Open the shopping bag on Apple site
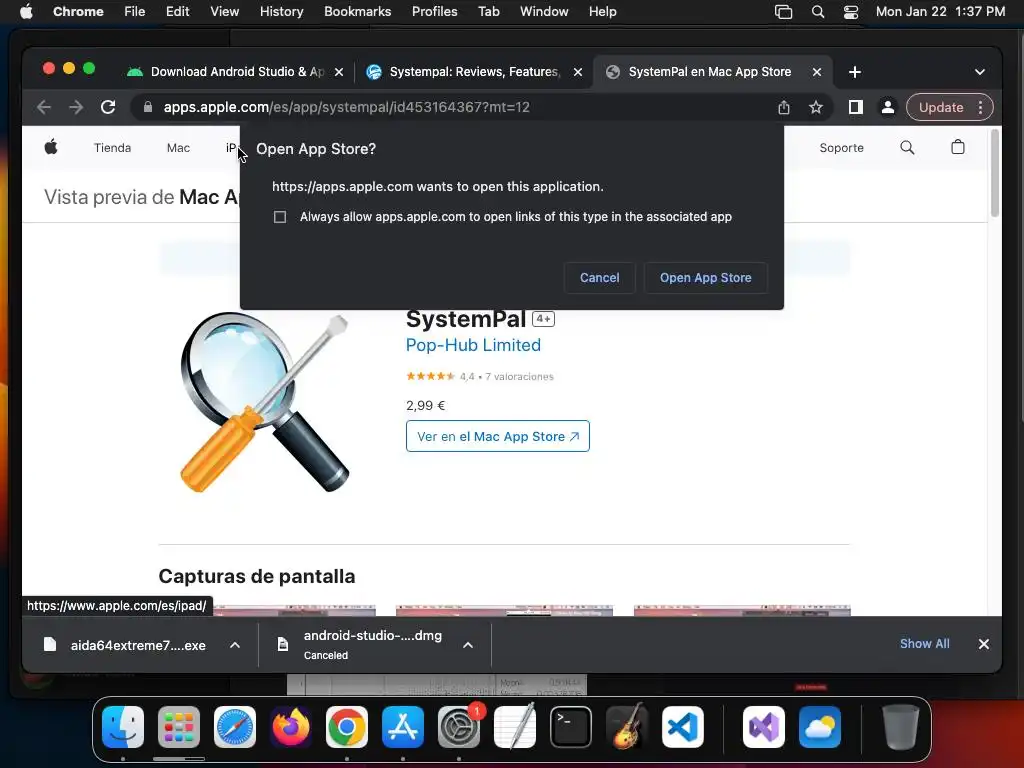 pyautogui.click(x=958, y=147)
